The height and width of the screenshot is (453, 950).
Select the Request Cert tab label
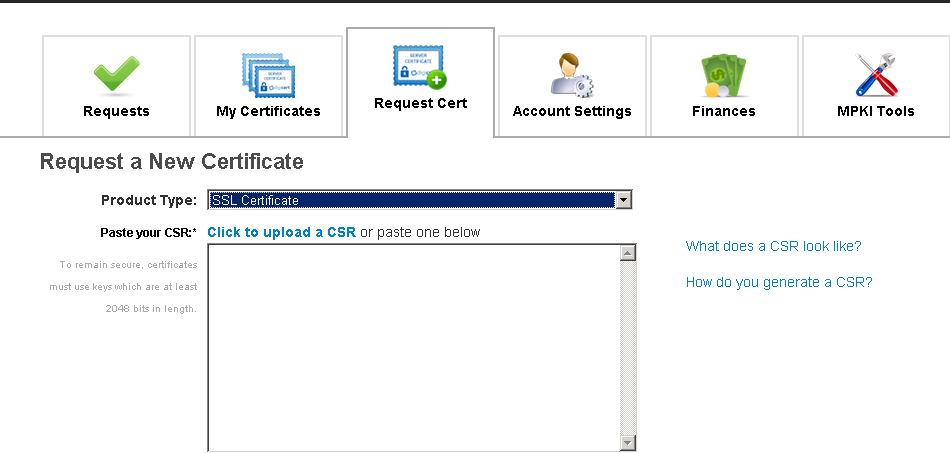[x=420, y=103]
